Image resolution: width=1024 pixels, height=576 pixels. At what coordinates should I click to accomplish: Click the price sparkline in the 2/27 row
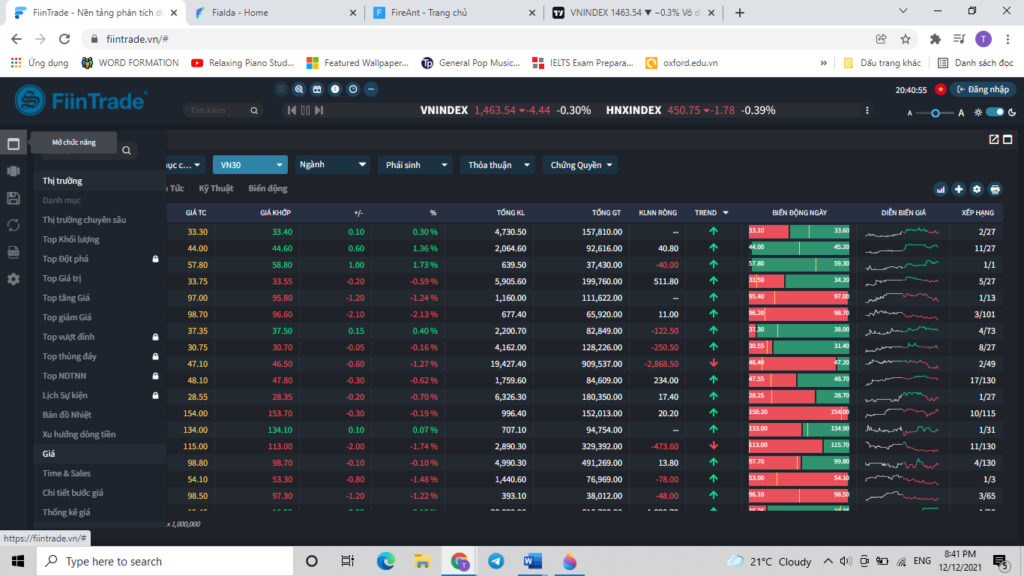(902, 232)
